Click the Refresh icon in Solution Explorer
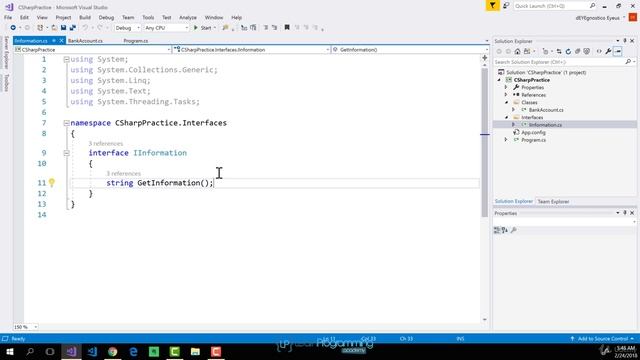The height and width of the screenshot is (360, 640). [x=568, y=51]
